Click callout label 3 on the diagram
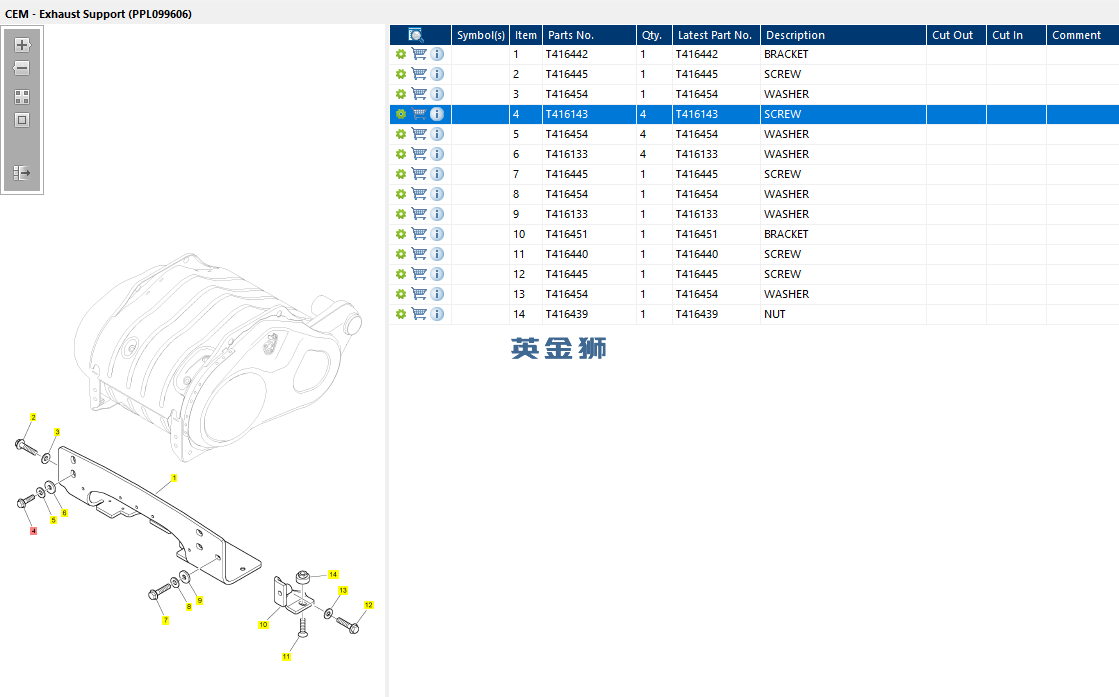Viewport: 1119px width, 697px height. (57, 432)
